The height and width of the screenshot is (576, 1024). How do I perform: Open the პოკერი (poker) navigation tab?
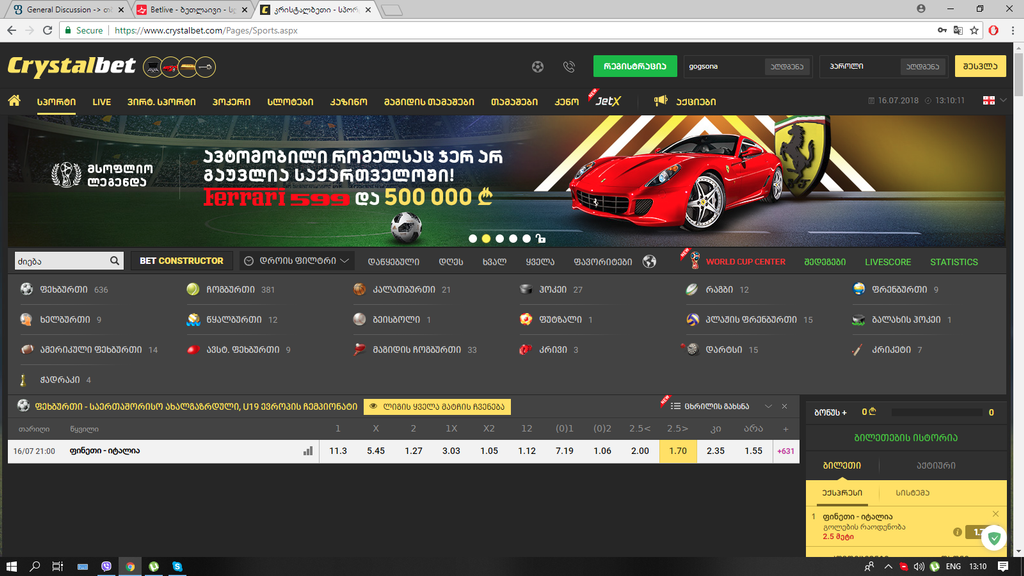(231, 102)
